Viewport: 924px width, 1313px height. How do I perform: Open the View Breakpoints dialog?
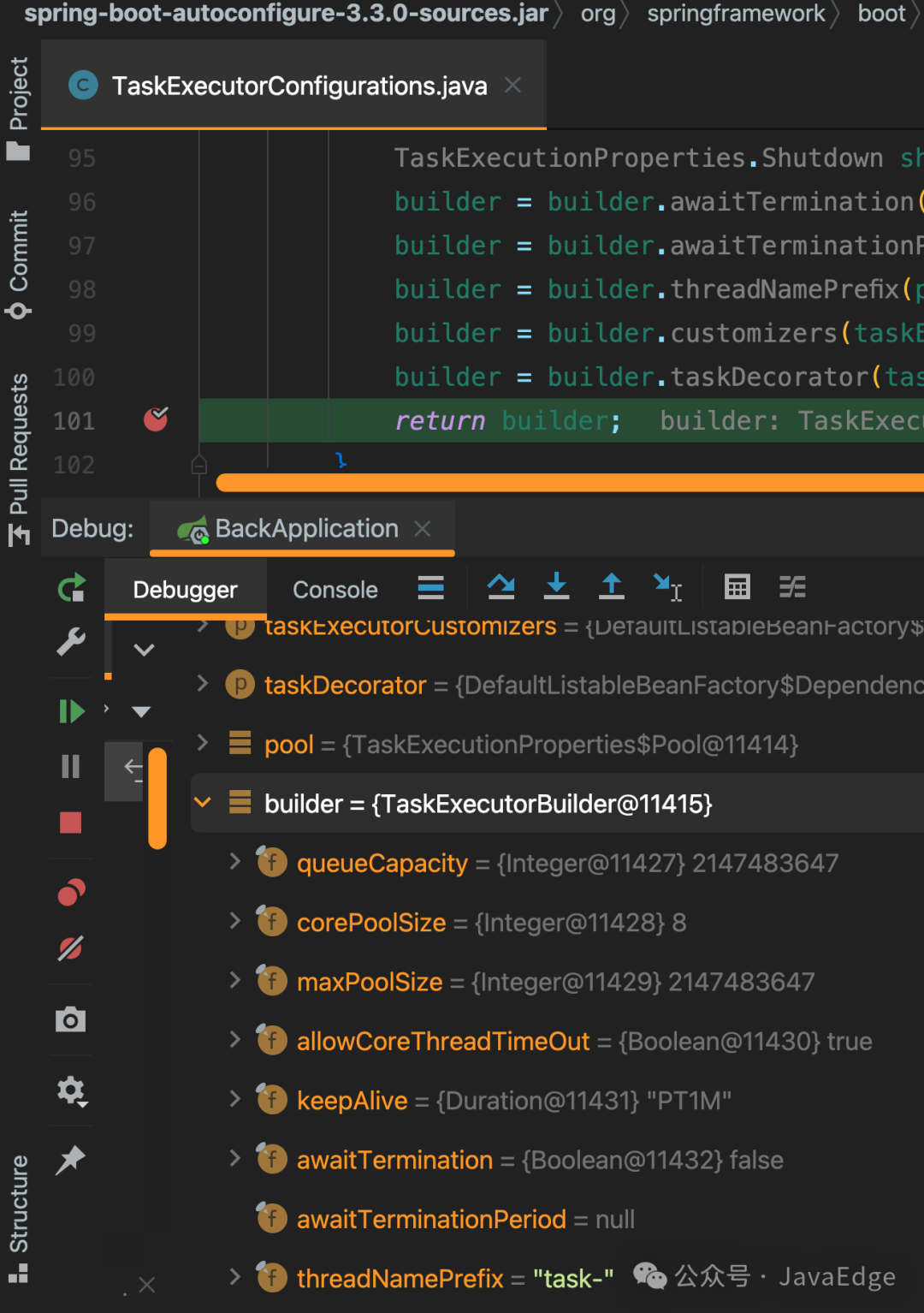click(x=71, y=893)
